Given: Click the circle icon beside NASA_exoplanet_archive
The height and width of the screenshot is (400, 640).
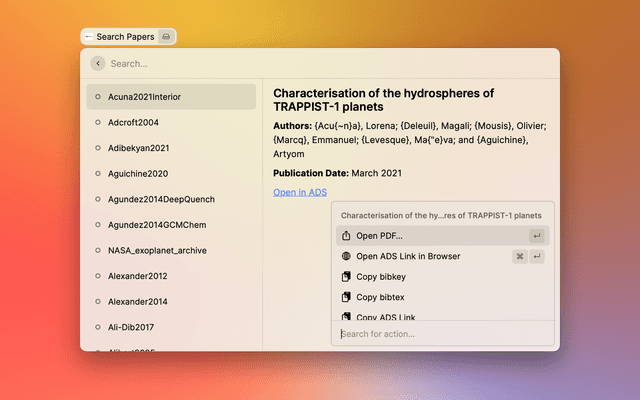Looking at the screenshot, I should [x=97, y=250].
